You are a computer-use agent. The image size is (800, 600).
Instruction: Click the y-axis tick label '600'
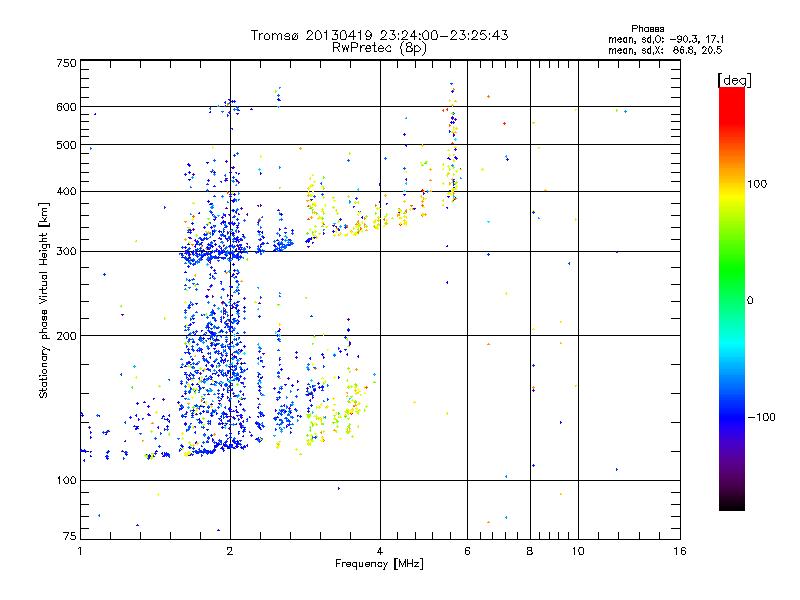[x=66, y=107]
